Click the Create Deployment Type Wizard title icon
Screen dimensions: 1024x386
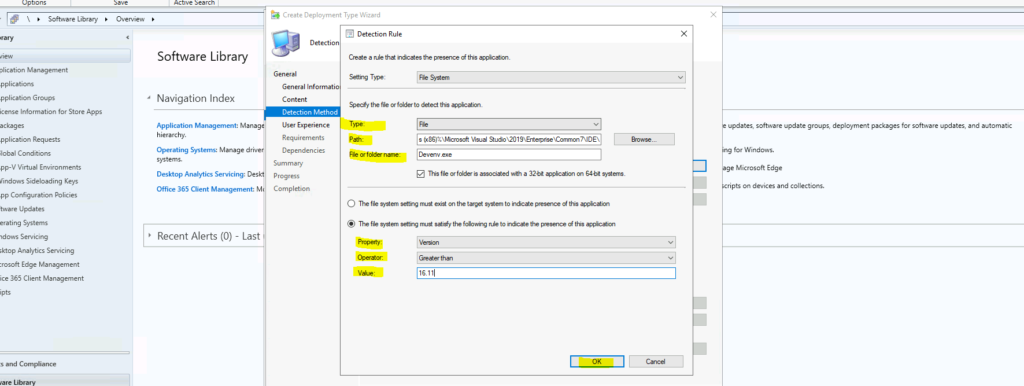[275, 14]
